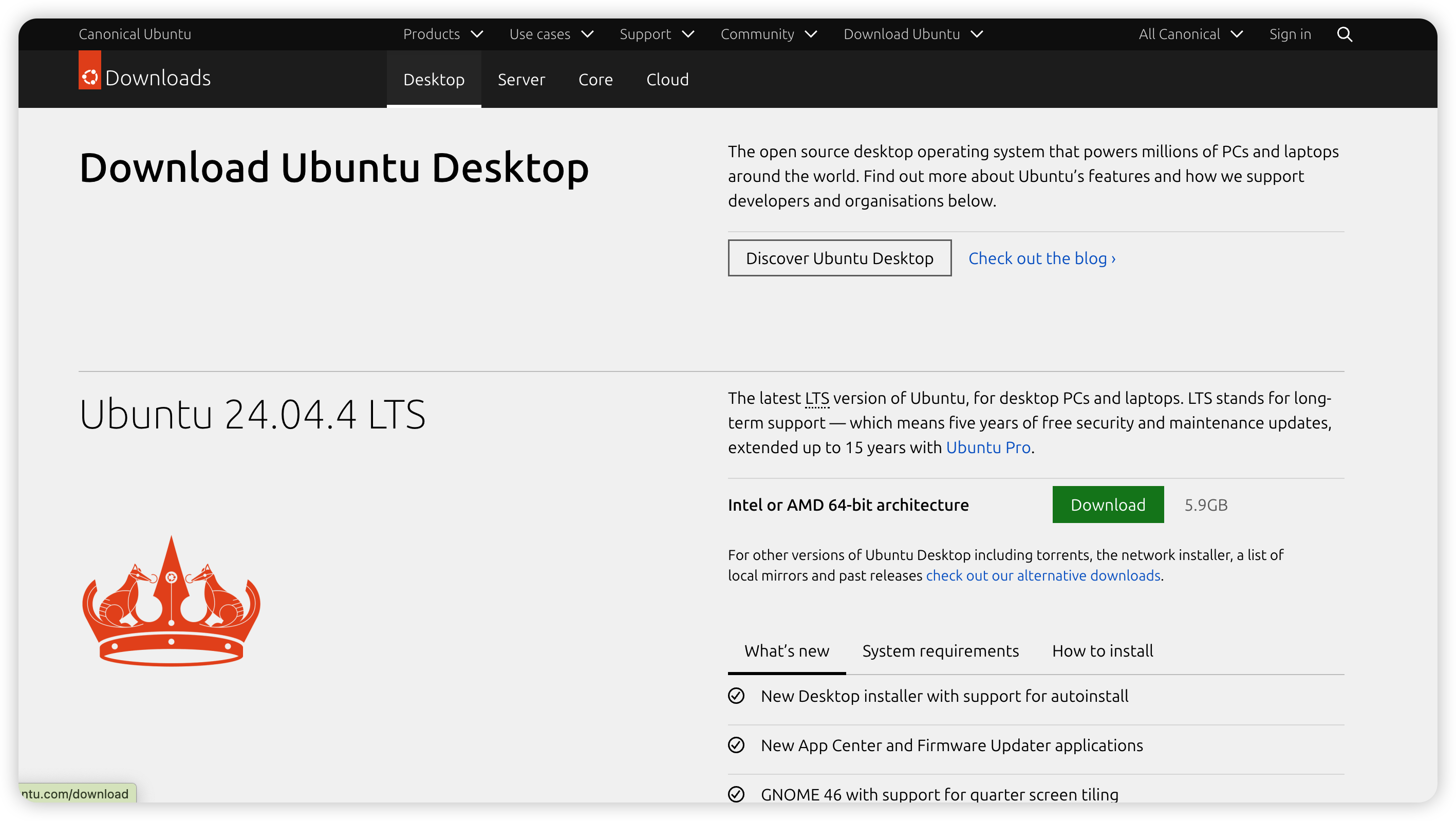Click checkmark icon beside App Center feature
1456x821 pixels.
coord(736,745)
